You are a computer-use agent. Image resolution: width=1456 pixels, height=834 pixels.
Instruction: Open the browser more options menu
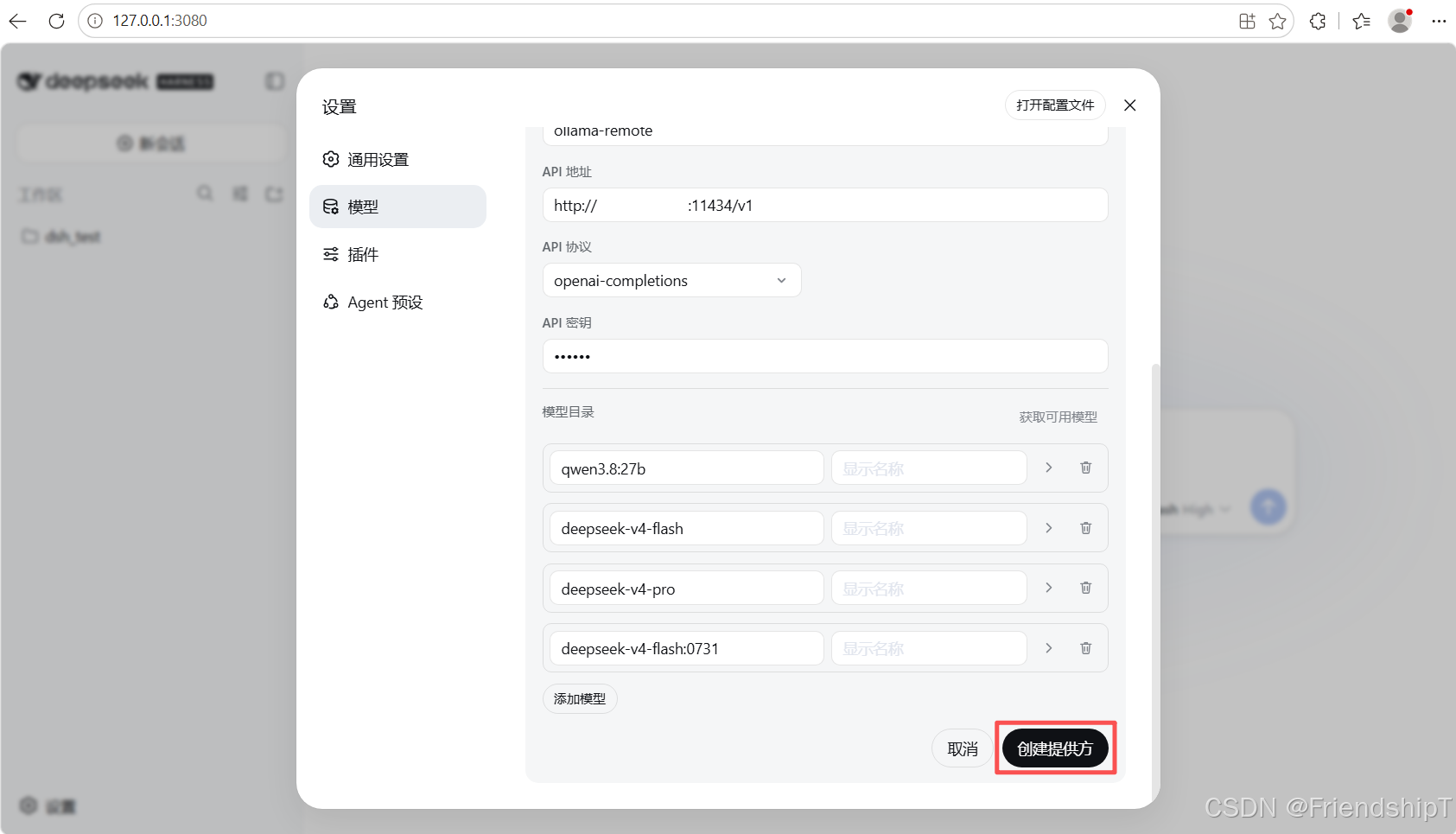point(1439,21)
